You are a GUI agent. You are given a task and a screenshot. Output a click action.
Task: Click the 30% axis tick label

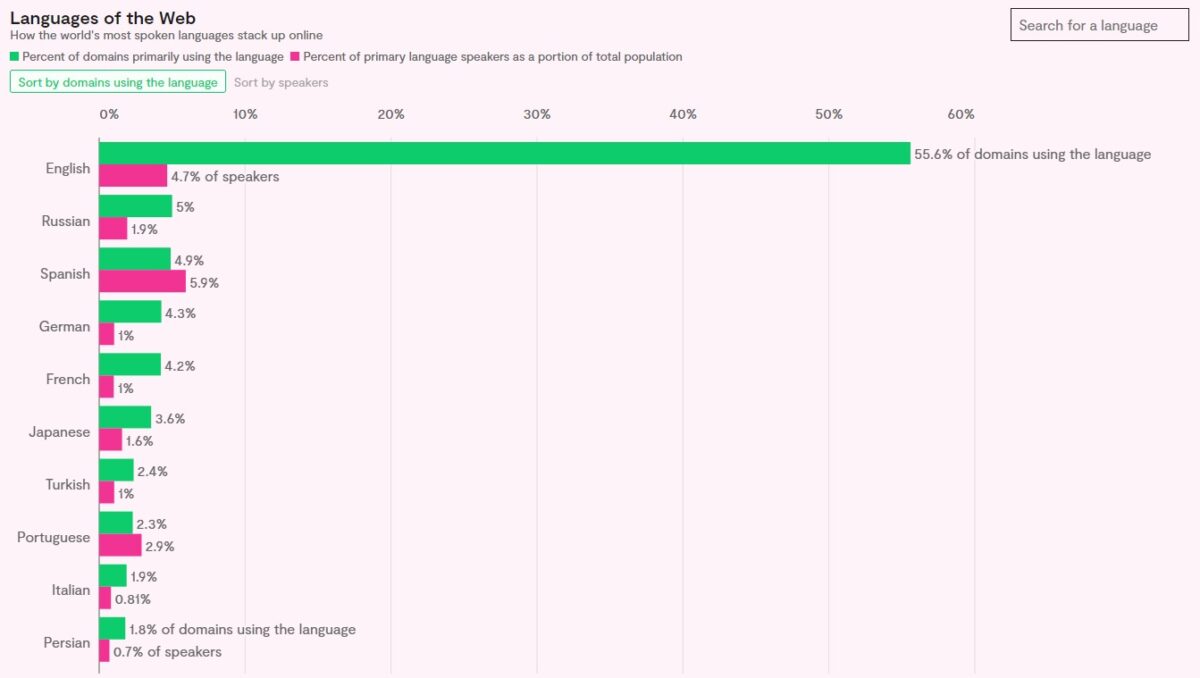pyautogui.click(x=537, y=114)
